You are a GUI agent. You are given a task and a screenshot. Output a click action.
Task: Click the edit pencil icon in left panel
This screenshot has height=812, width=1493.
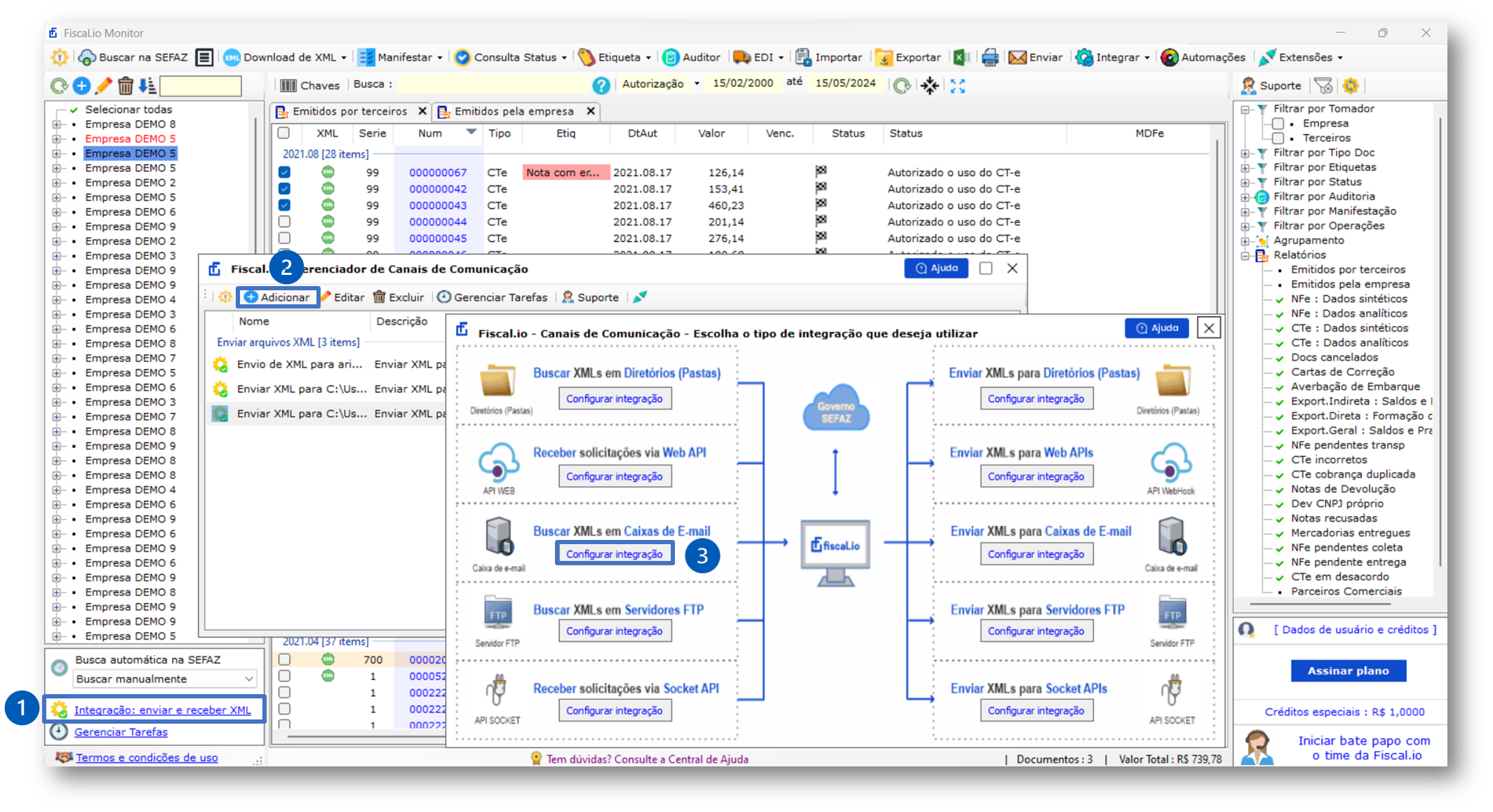click(x=104, y=86)
